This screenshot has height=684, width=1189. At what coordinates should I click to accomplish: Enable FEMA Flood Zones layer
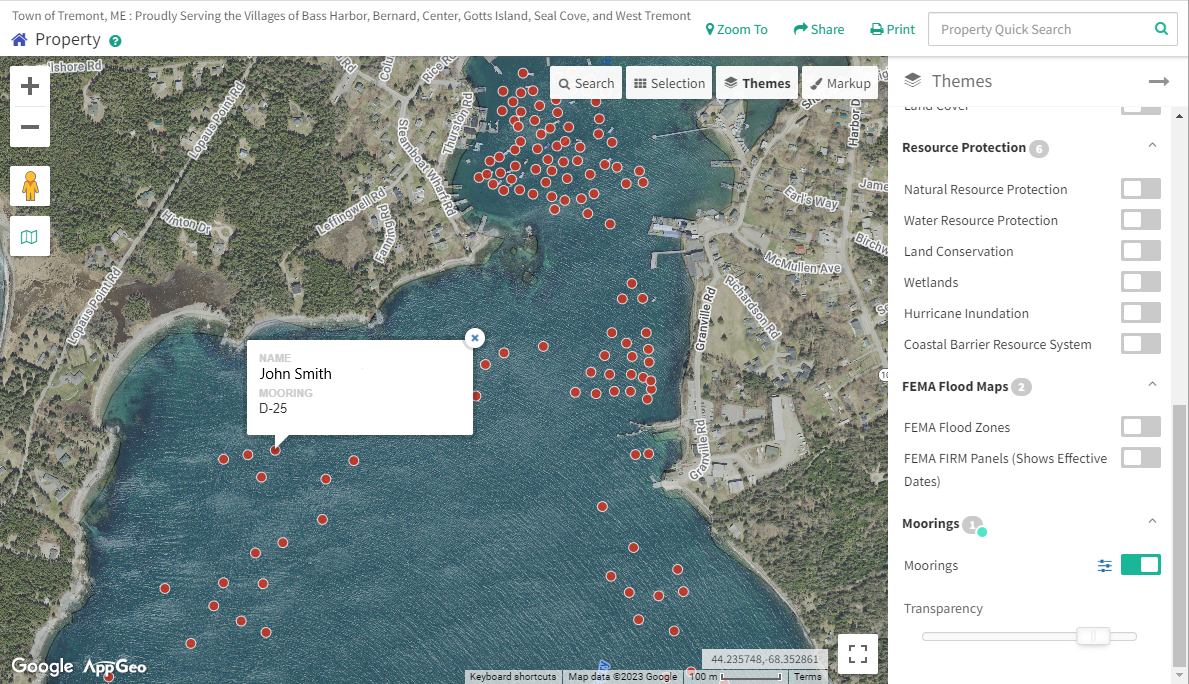[1140, 426]
